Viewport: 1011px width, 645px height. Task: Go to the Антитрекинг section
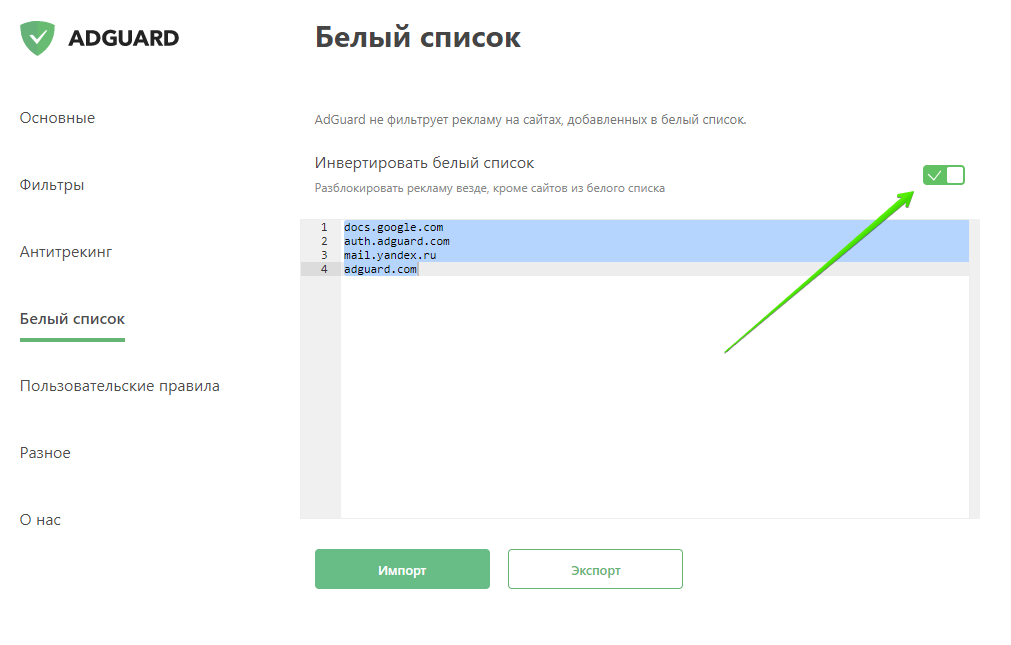point(66,252)
